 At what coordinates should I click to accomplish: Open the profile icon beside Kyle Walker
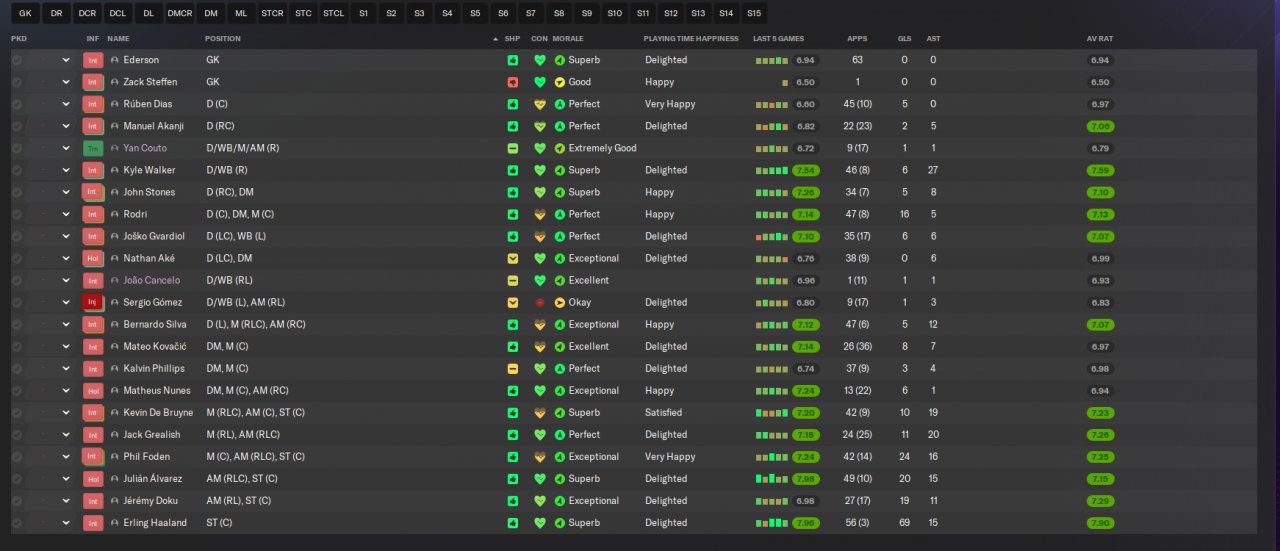point(114,170)
